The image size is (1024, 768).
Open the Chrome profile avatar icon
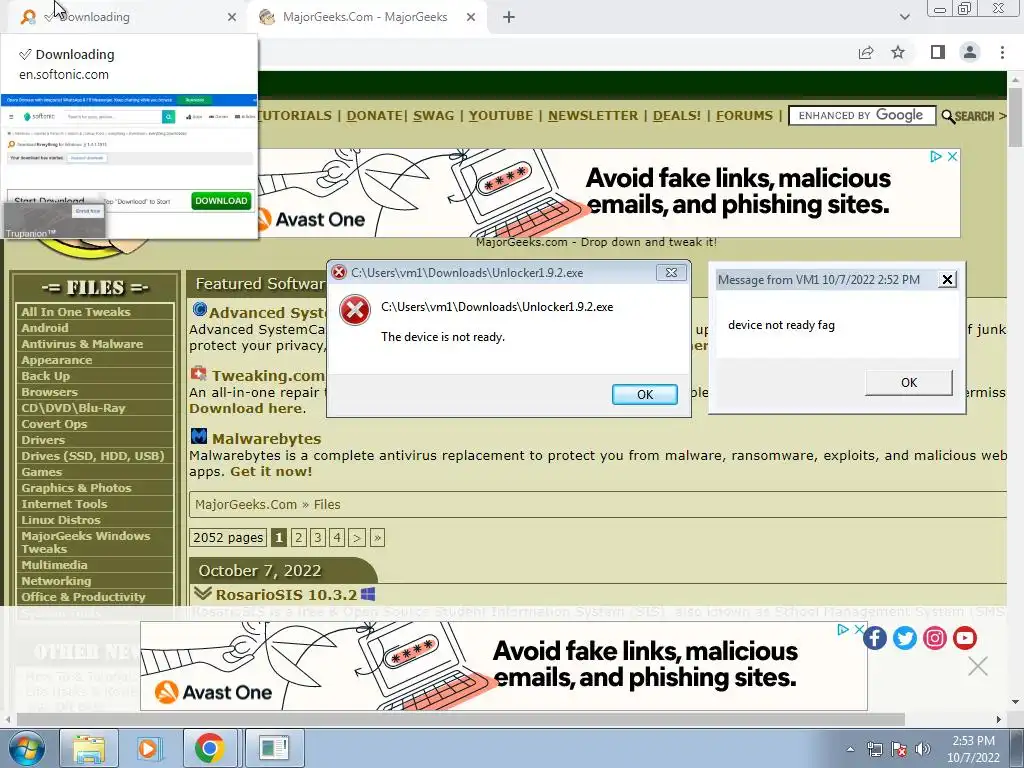(x=970, y=52)
